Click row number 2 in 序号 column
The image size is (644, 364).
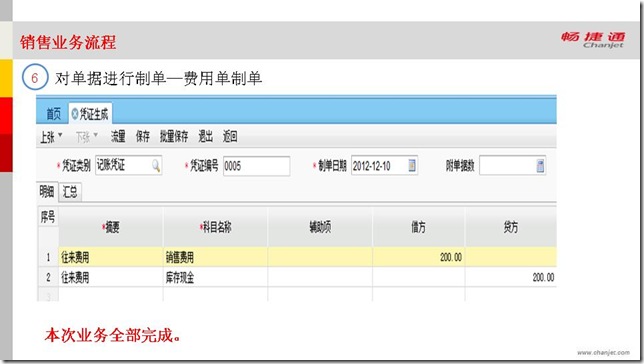pos(48,277)
